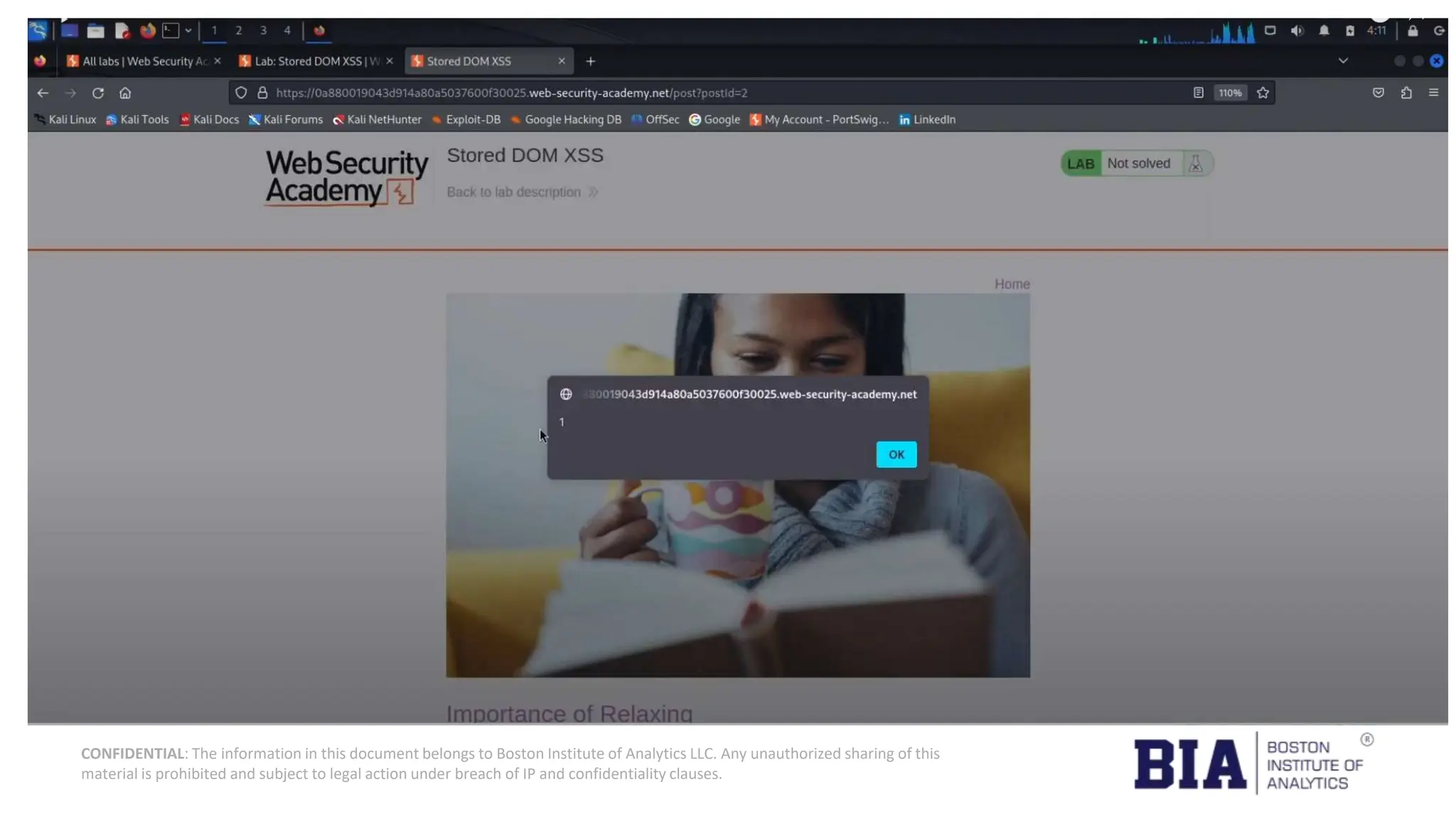This screenshot has height=819, width=1456.
Task: Open terminal dropdown arrow in Kali panel
Action: tap(188, 31)
